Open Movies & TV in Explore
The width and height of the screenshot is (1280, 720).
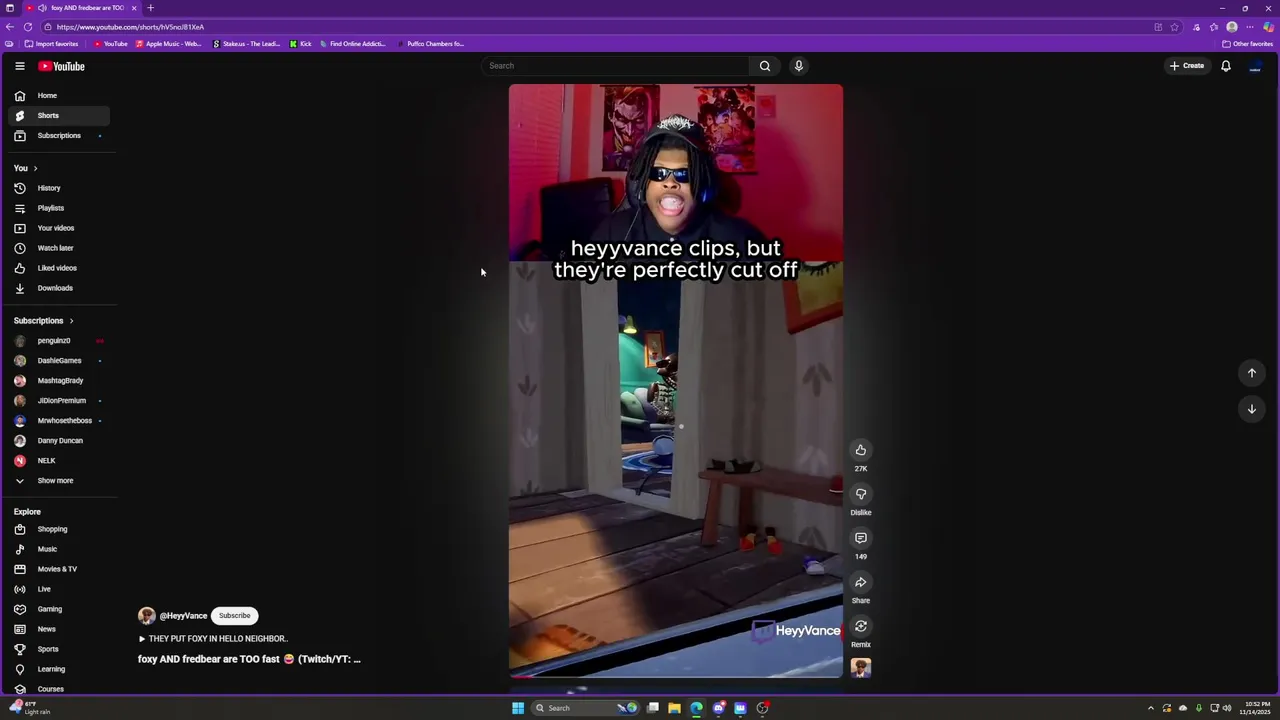(60, 569)
